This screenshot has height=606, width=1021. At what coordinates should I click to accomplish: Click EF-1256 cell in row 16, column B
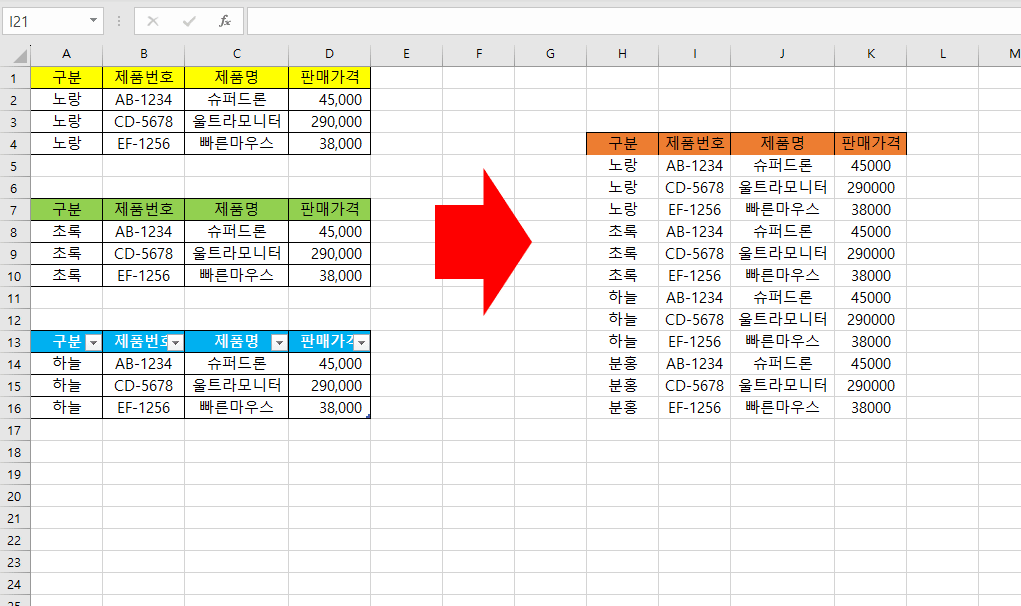[143, 408]
